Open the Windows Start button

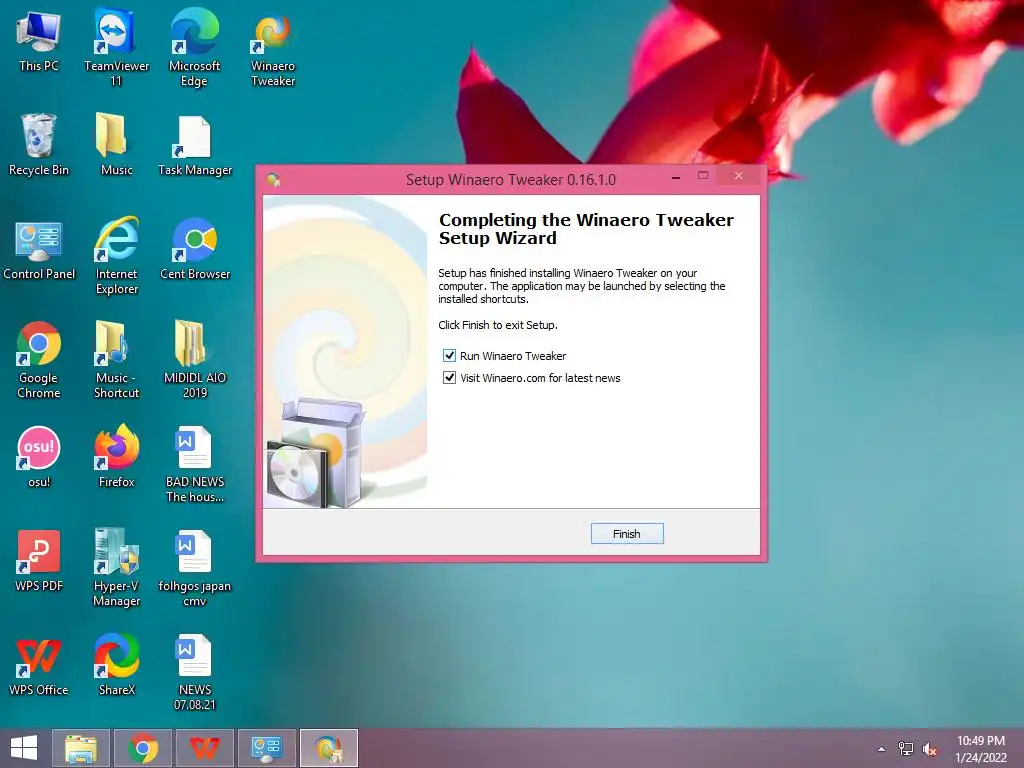(24, 748)
